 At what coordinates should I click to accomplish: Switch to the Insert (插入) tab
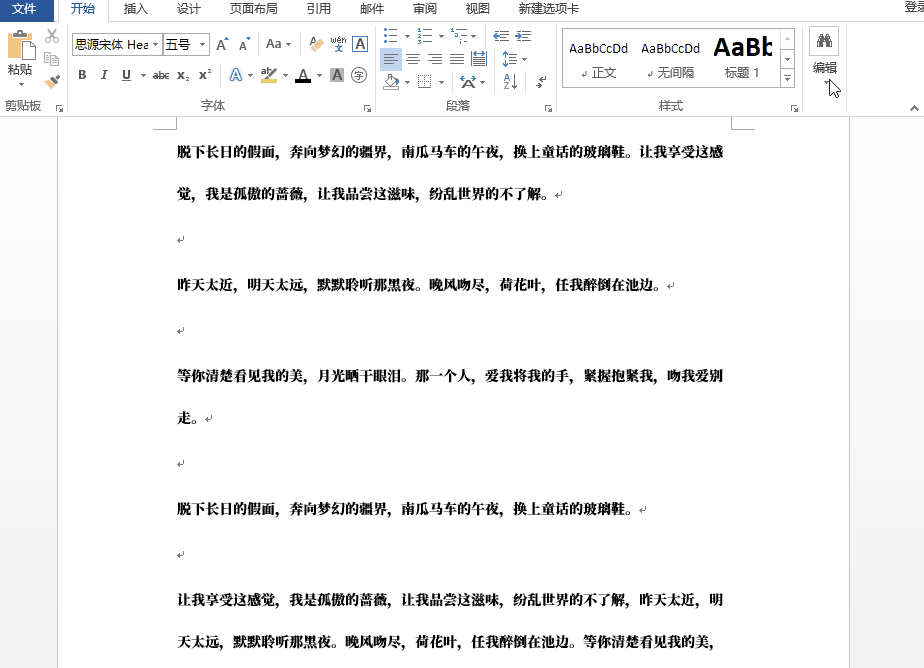tap(136, 9)
